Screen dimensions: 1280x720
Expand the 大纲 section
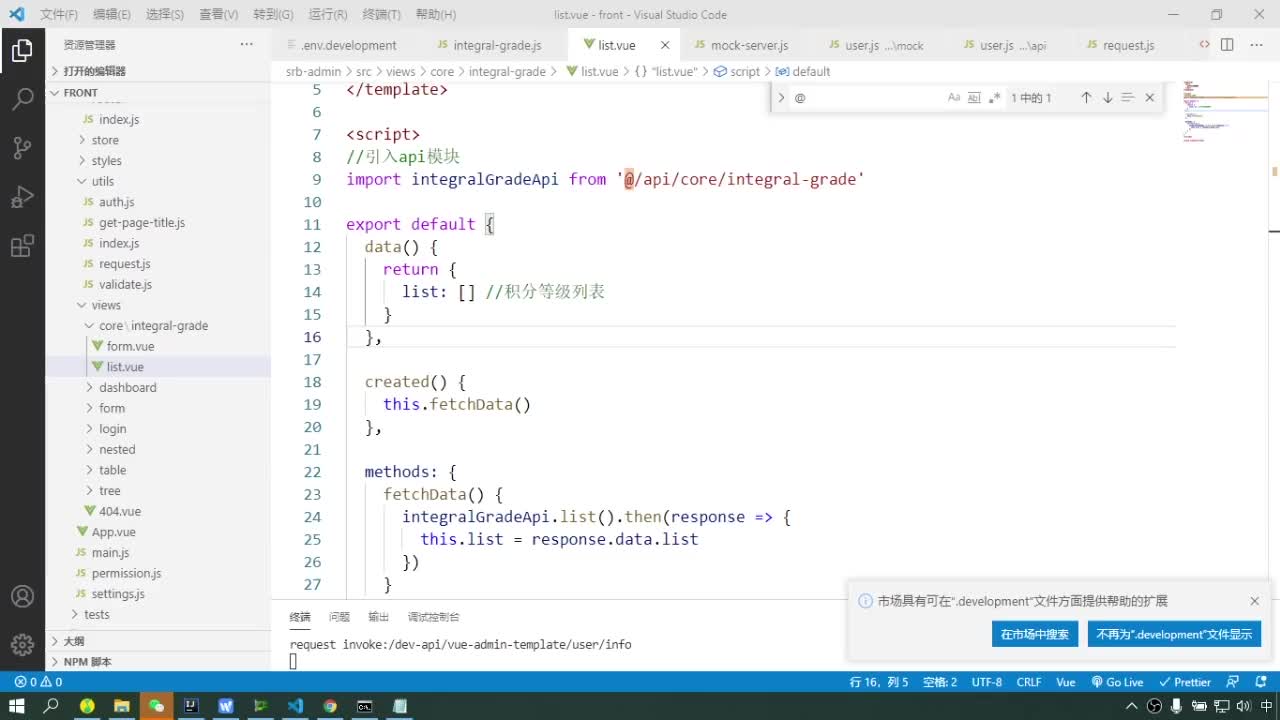coord(158,641)
